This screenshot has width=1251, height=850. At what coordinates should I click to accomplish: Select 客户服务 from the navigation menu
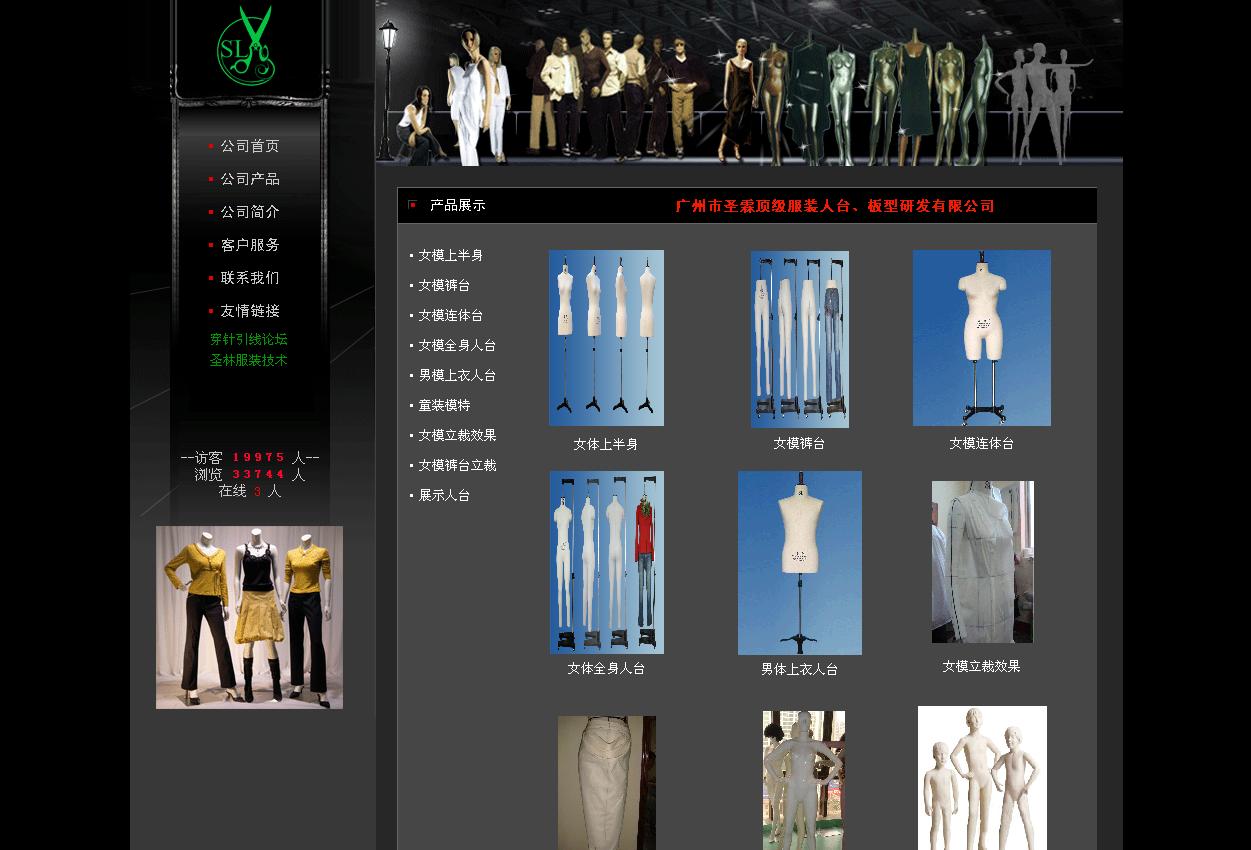pyautogui.click(x=249, y=245)
